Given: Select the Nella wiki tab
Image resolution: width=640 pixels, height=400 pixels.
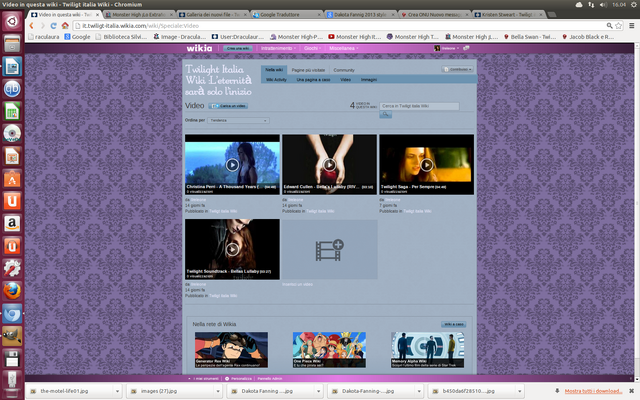Looking at the screenshot, I should 274,70.
